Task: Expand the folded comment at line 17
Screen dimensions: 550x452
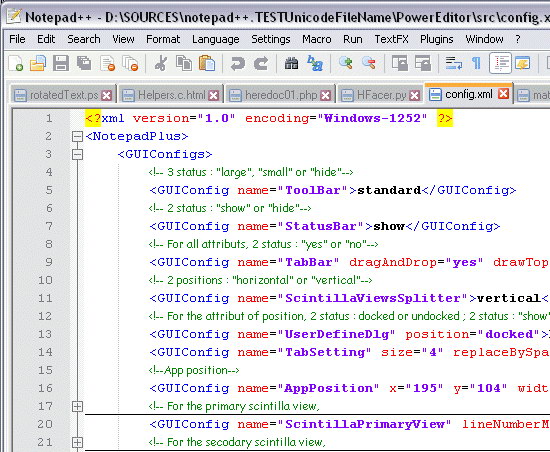Action: click(77, 406)
